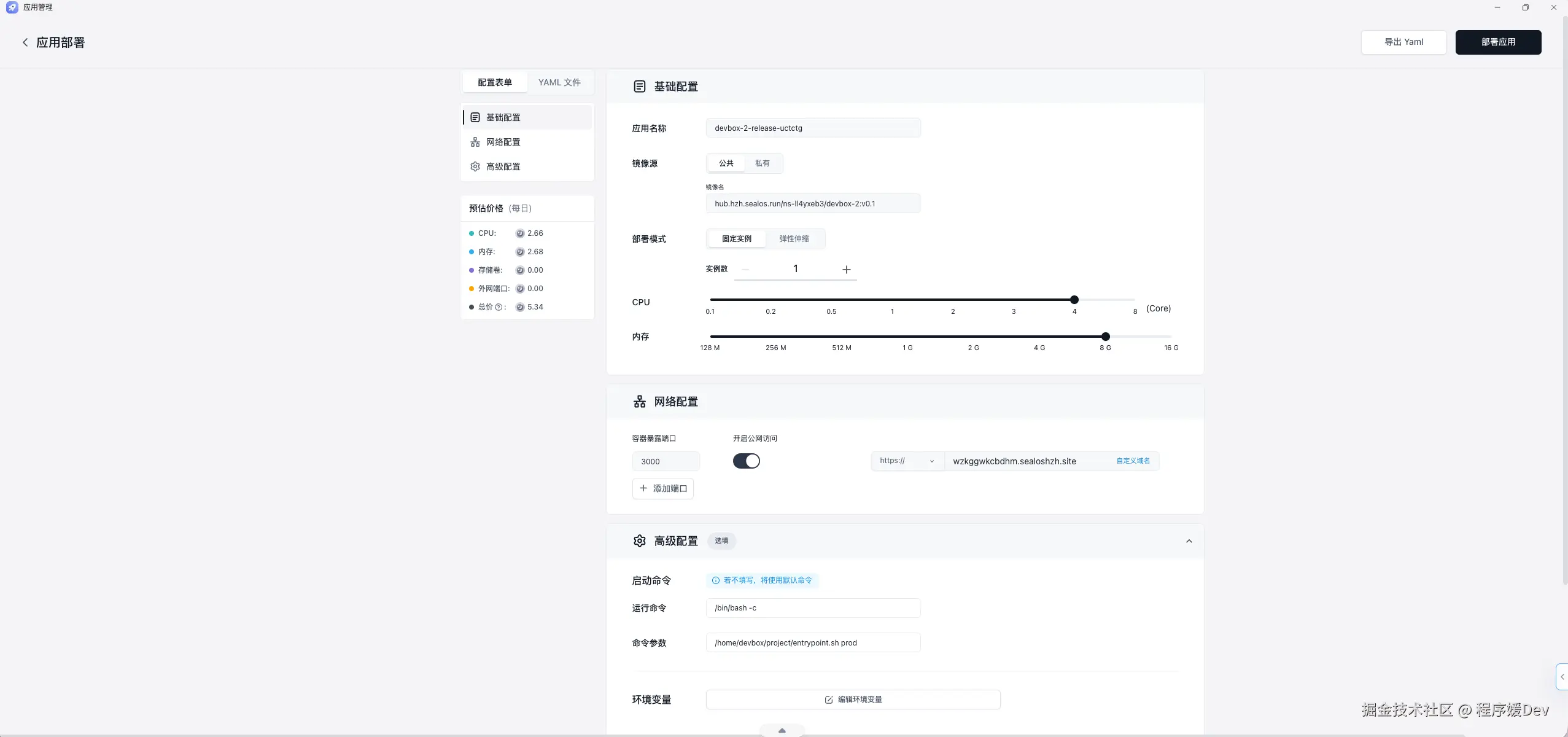Image resolution: width=1568 pixels, height=737 pixels.
Task: Click the bottom up-arrow collapse handle
Action: coord(782,730)
